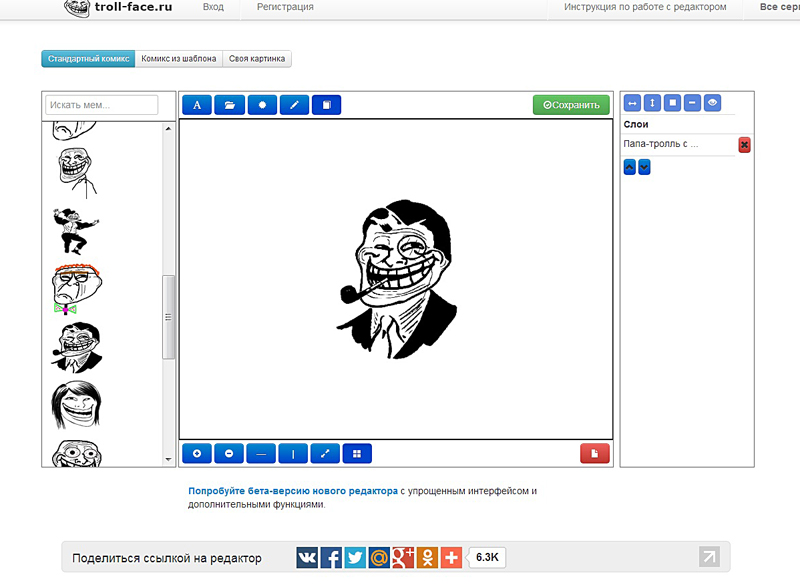
Task: Click the green Сохранить save button
Action: [571, 105]
